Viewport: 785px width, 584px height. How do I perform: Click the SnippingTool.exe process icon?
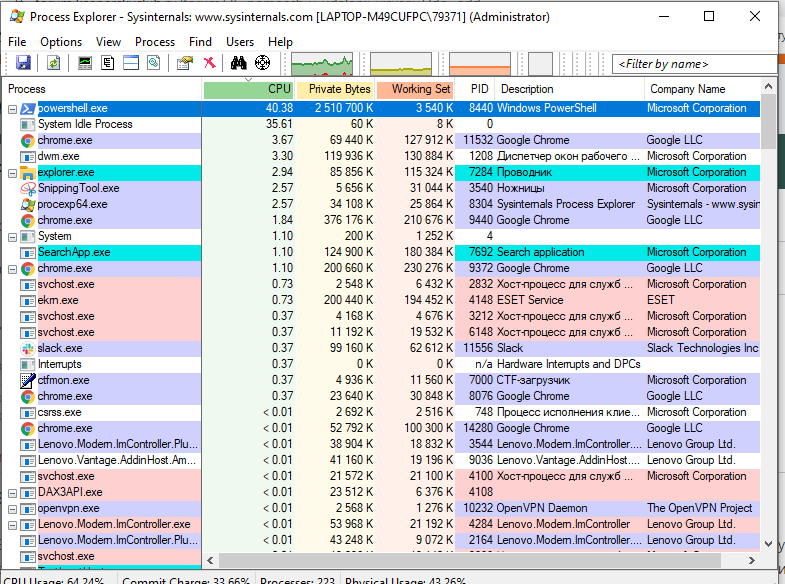click(x=28, y=188)
